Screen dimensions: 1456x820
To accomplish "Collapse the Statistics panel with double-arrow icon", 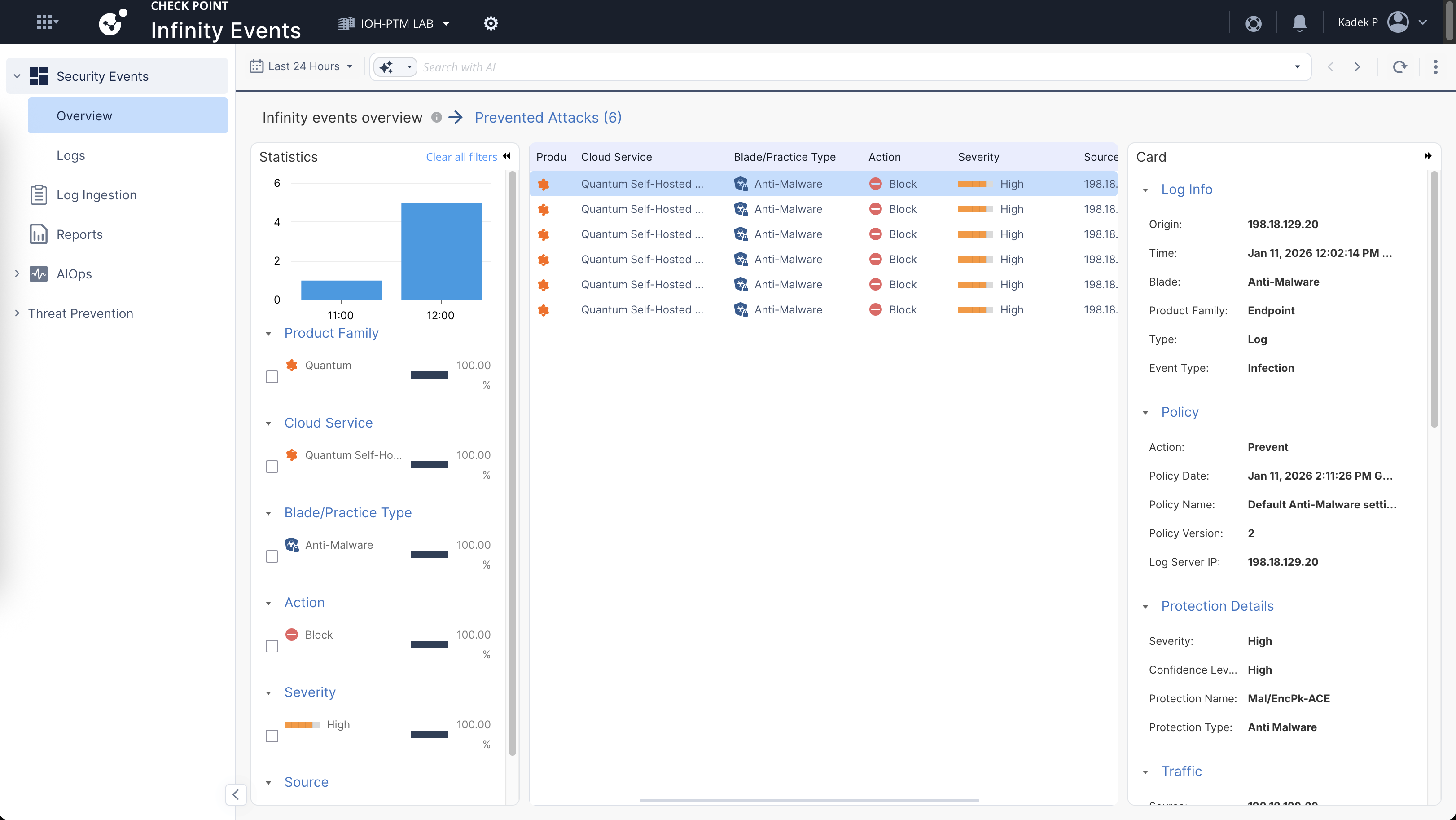I will (507, 157).
